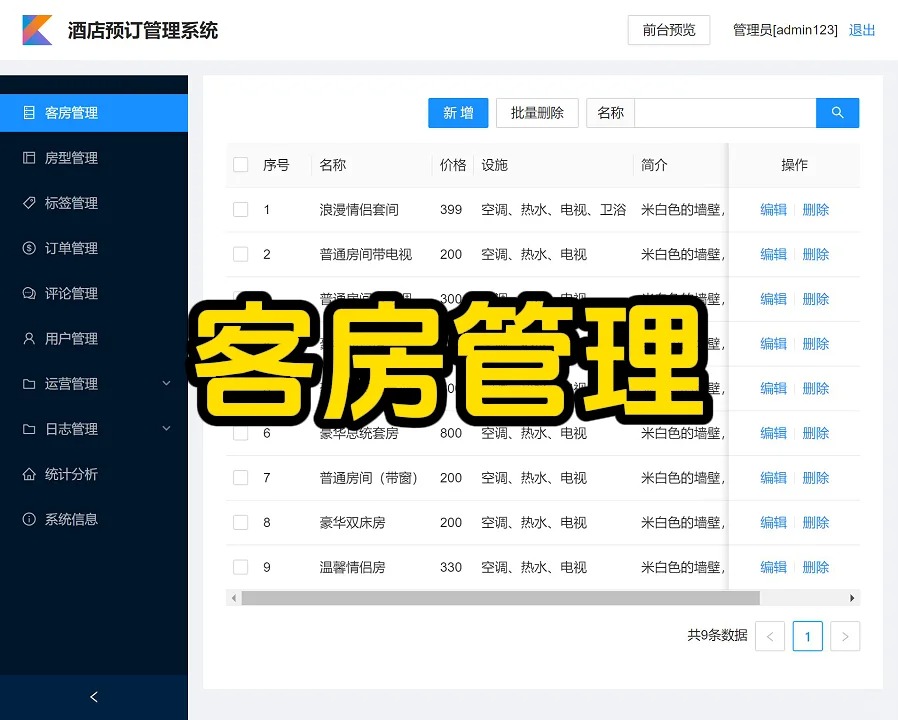The width and height of the screenshot is (898, 720).
Task: Click the 统计分析 home icon
Action: pyautogui.click(x=29, y=474)
